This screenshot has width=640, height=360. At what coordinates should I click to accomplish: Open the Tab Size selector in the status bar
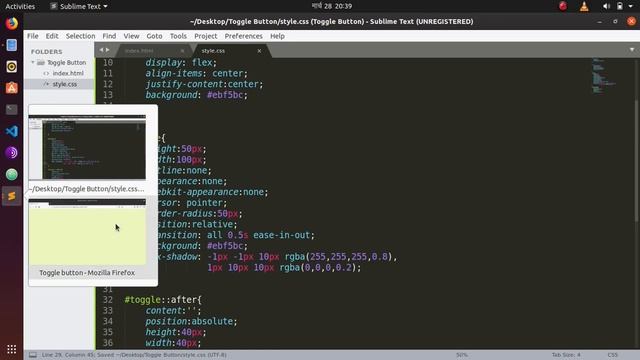(566, 355)
